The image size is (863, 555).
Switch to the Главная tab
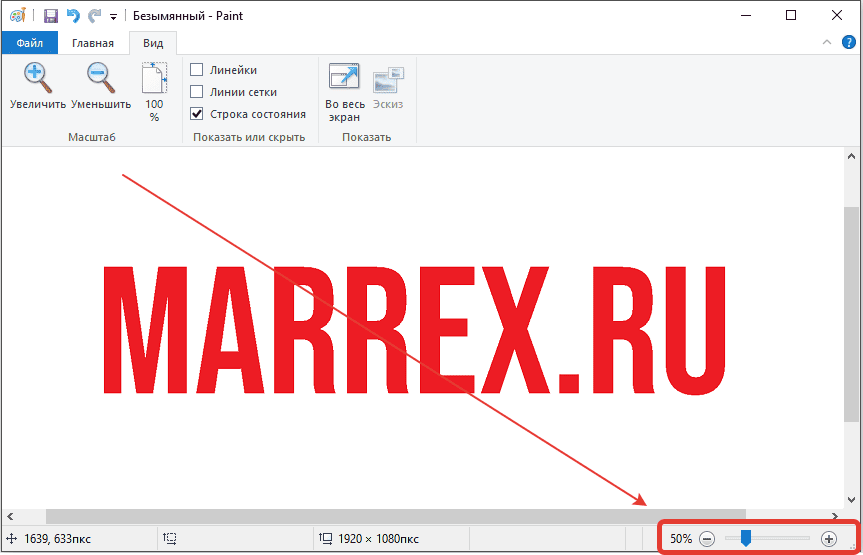pos(93,43)
